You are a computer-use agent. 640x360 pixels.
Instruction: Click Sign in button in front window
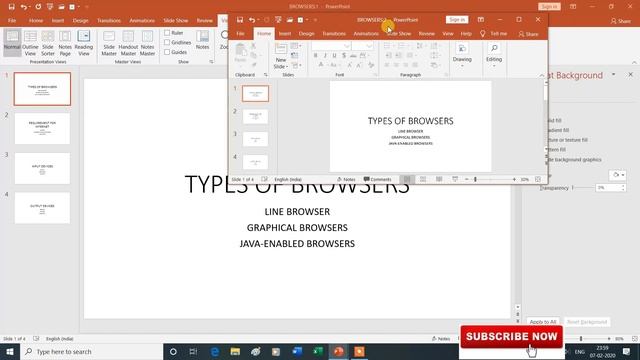[457, 20]
